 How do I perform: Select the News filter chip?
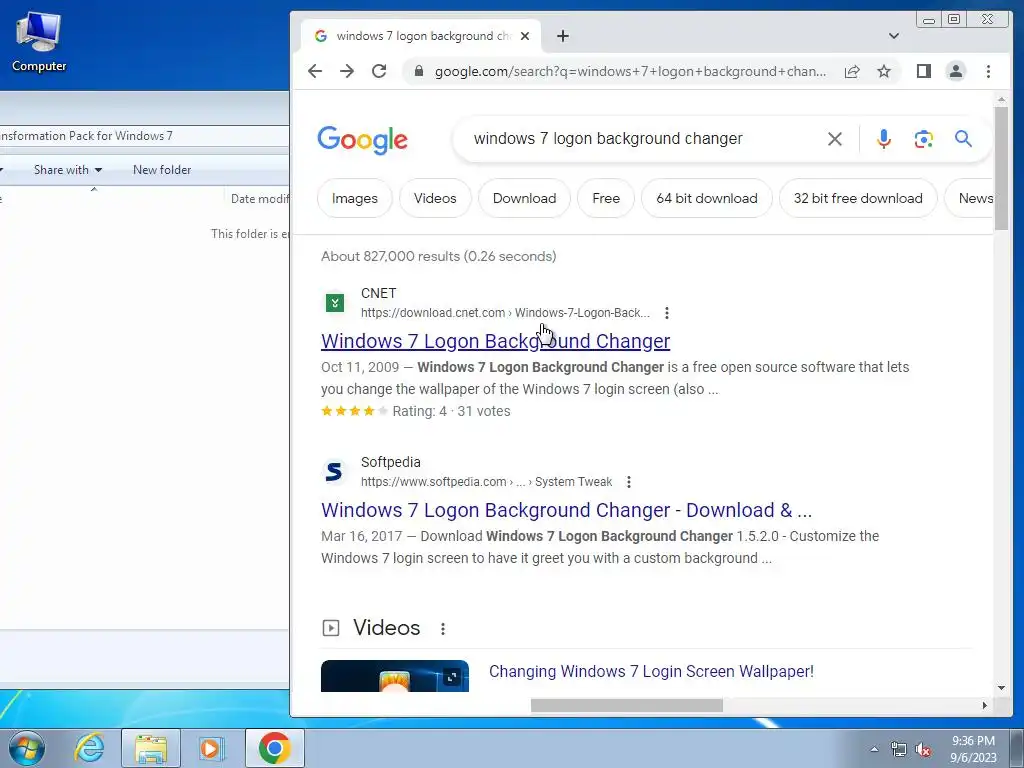[971, 198]
